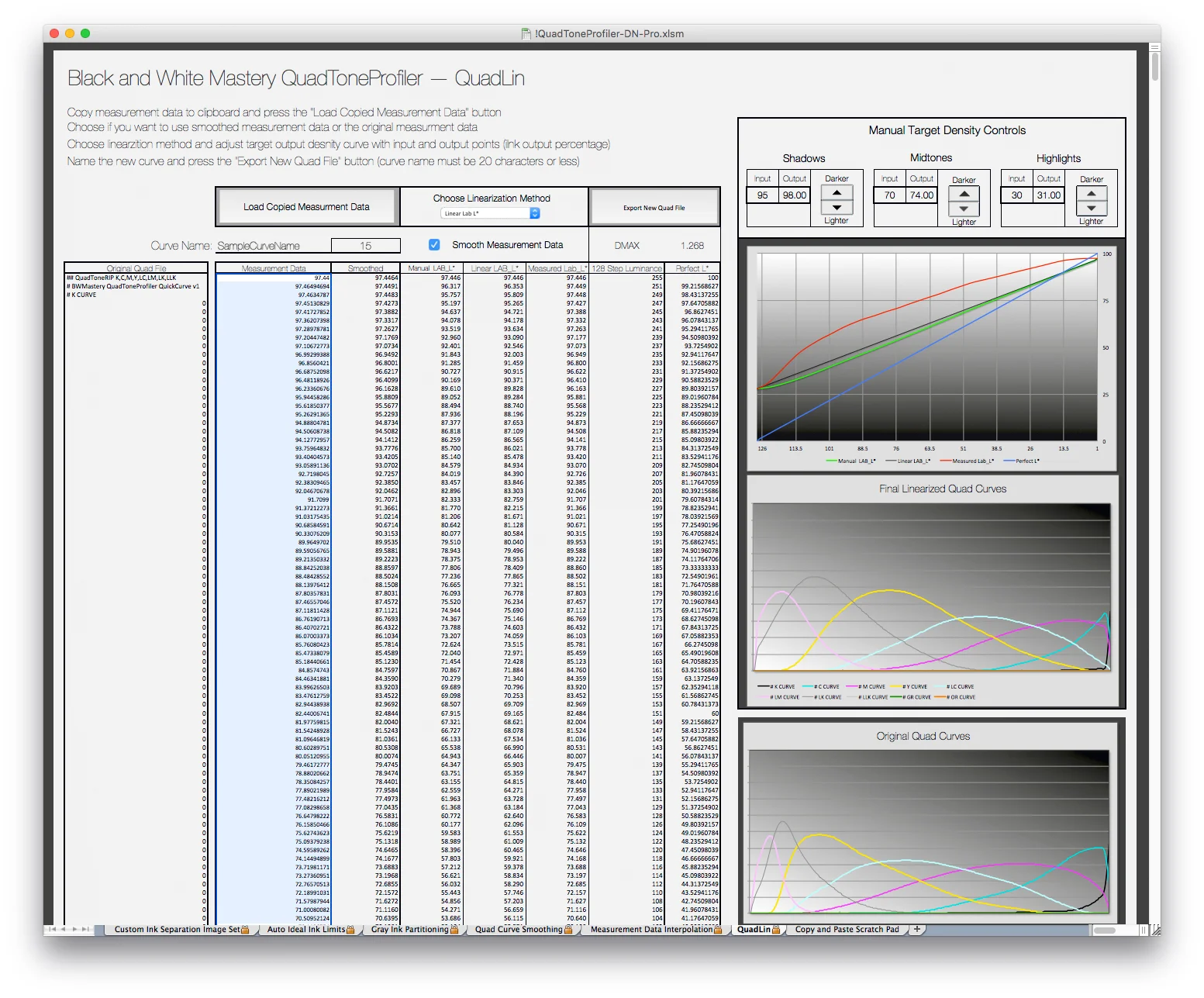Open the Quad Curve Smoothing sheet tab

(523, 929)
